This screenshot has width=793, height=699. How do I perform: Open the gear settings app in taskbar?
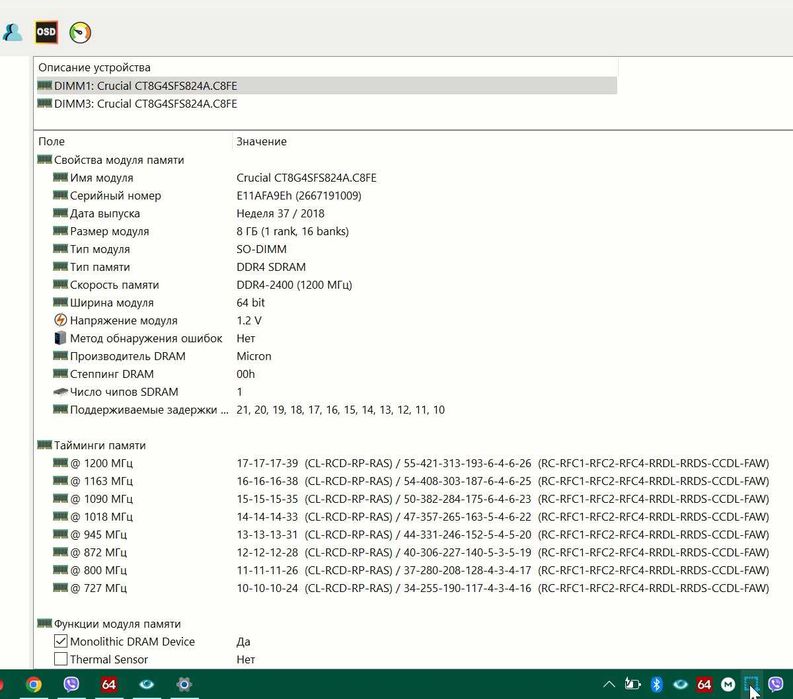click(x=184, y=684)
